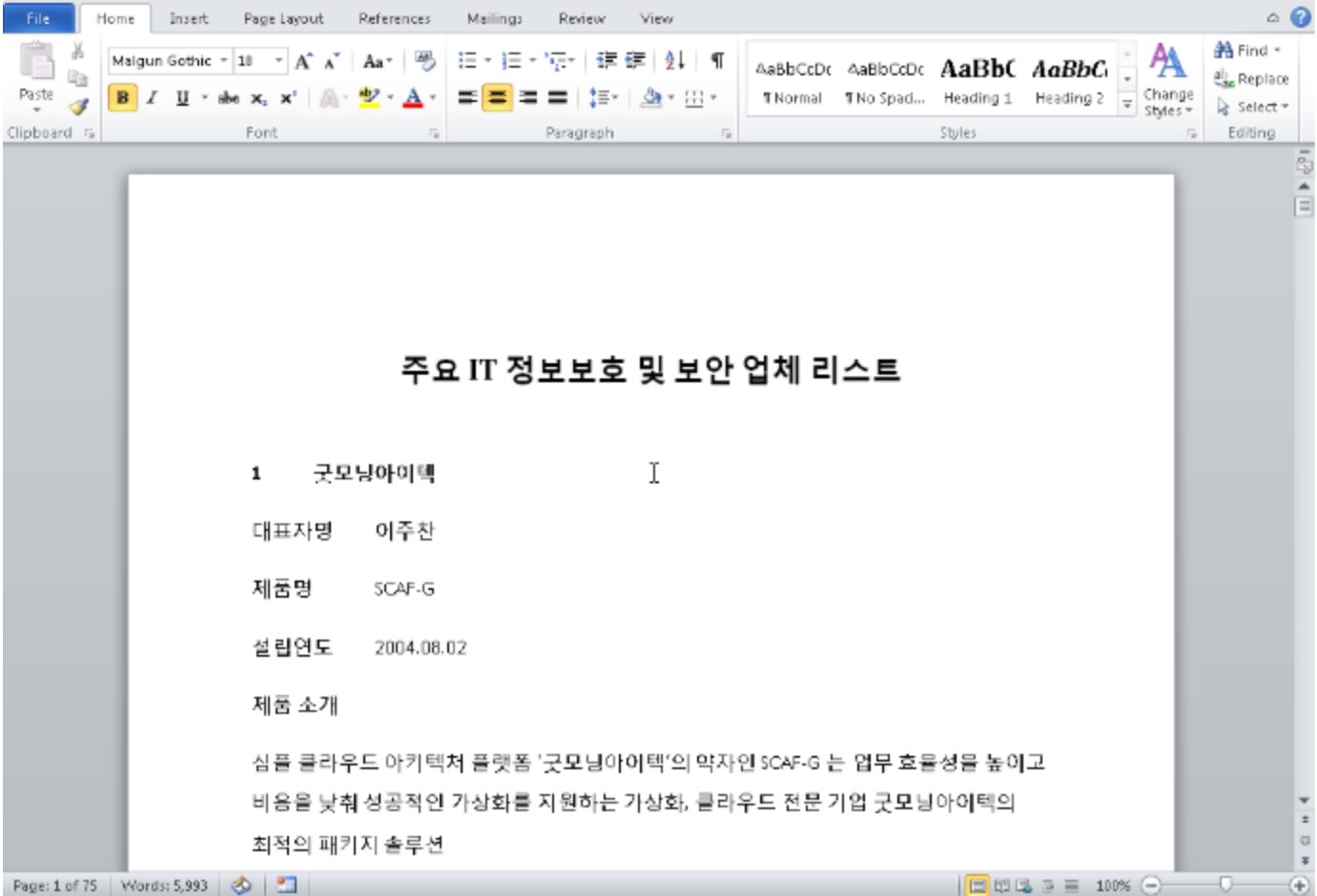1317x896 pixels.
Task: Open line spacing dropdown
Action: coord(604,97)
